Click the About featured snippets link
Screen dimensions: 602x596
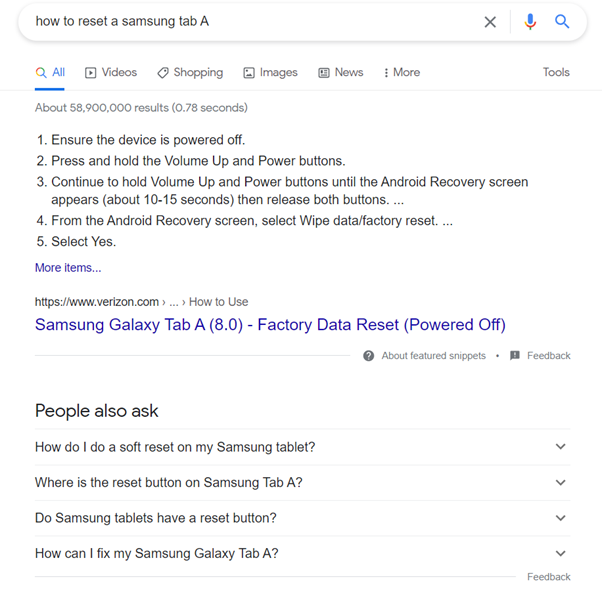point(433,356)
